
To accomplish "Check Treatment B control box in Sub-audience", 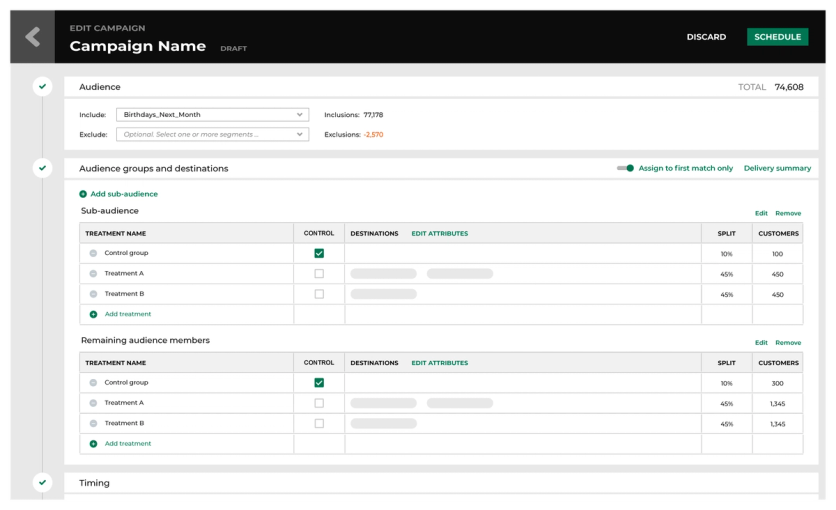I will coord(319,294).
